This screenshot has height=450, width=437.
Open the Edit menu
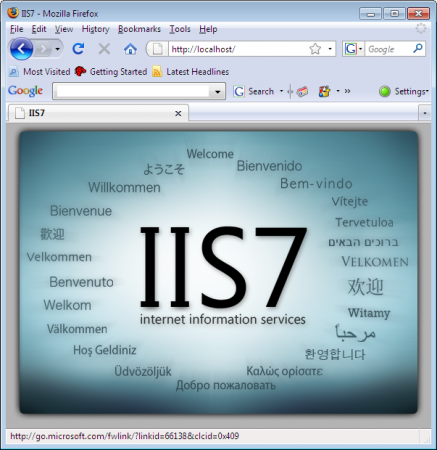(39, 29)
